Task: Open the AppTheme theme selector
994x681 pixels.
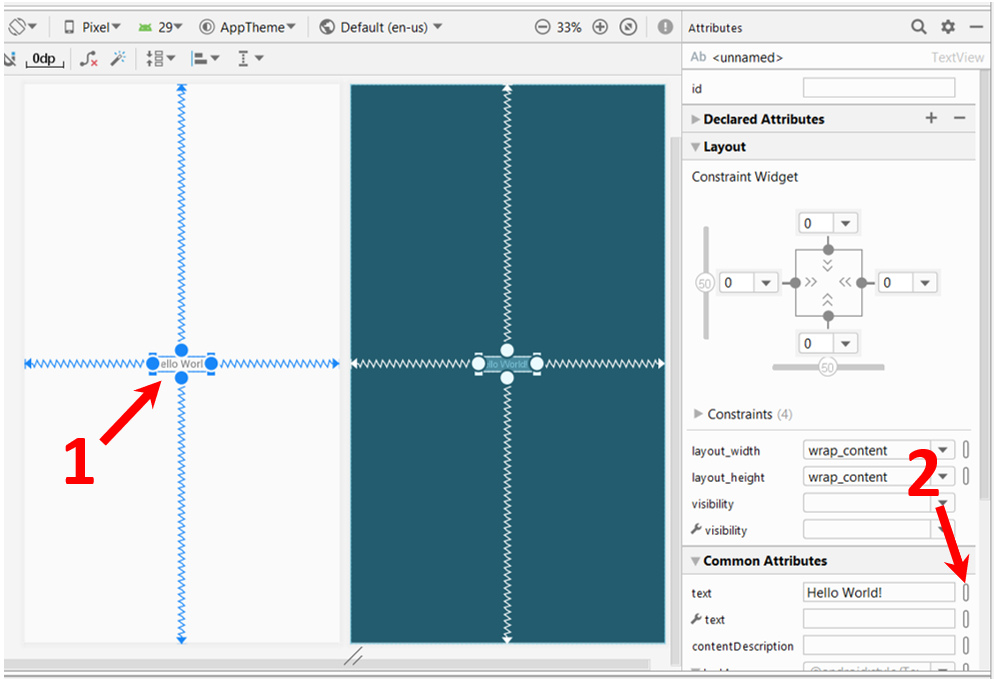Action: (x=248, y=27)
